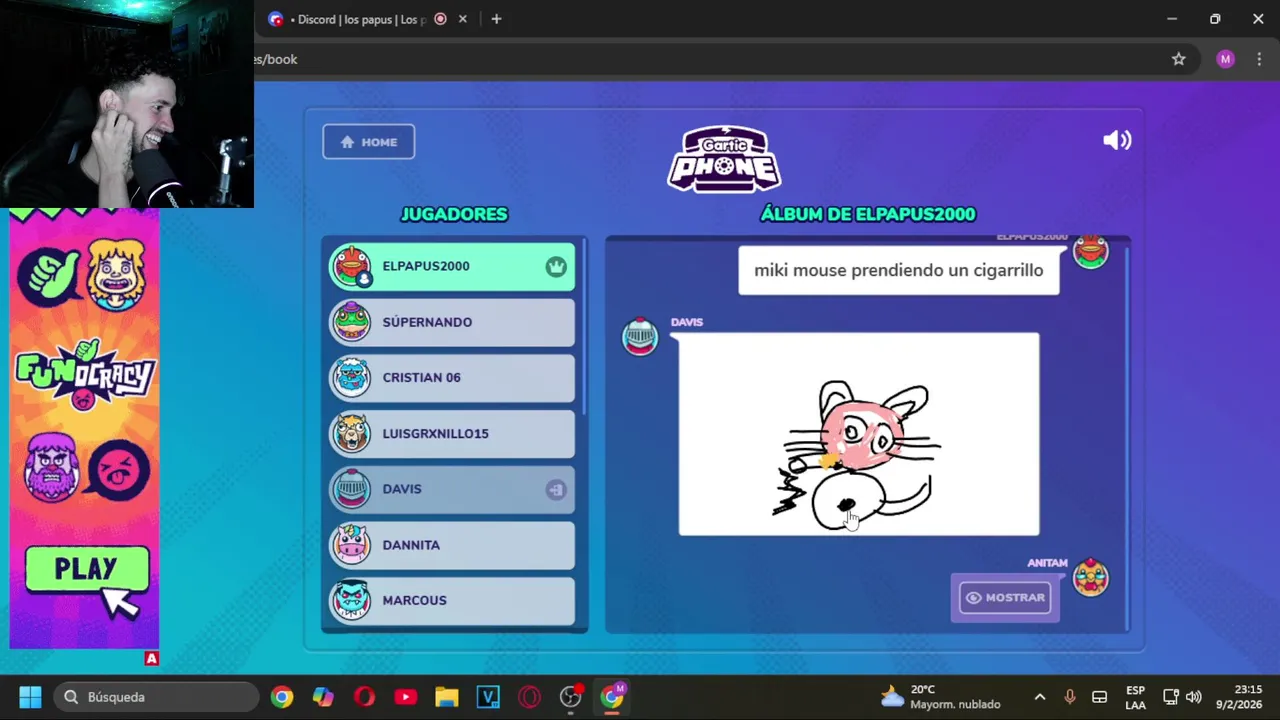Open the volume control in tray
Image resolution: width=1280 pixels, height=720 pixels.
pyautogui.click(x=1193, y=697)
